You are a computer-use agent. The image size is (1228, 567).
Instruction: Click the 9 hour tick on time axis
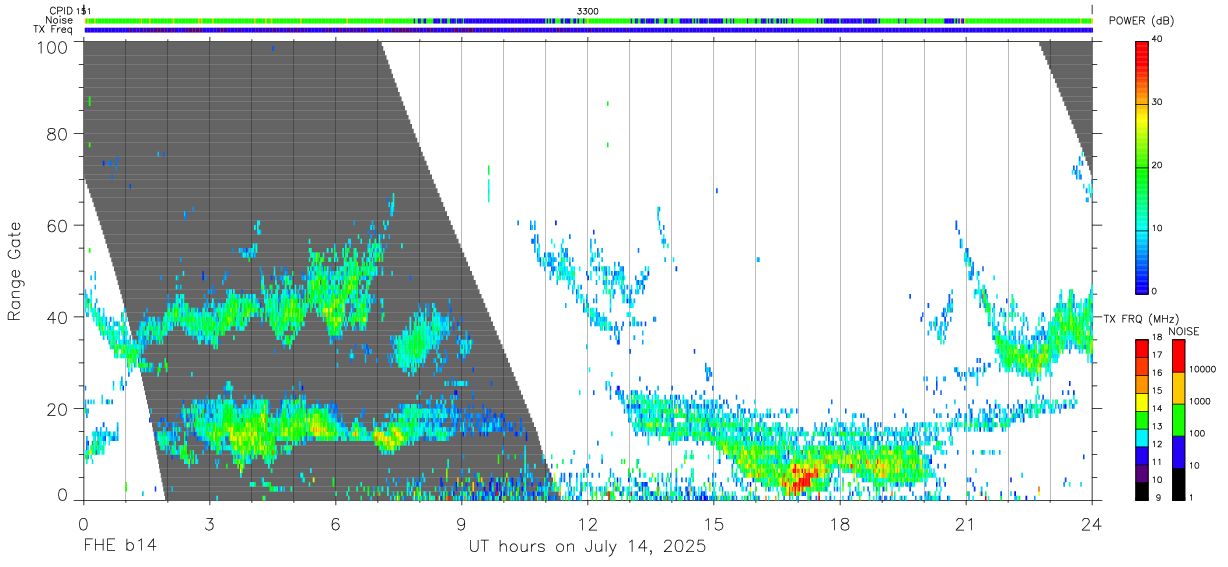click(461, 524)
